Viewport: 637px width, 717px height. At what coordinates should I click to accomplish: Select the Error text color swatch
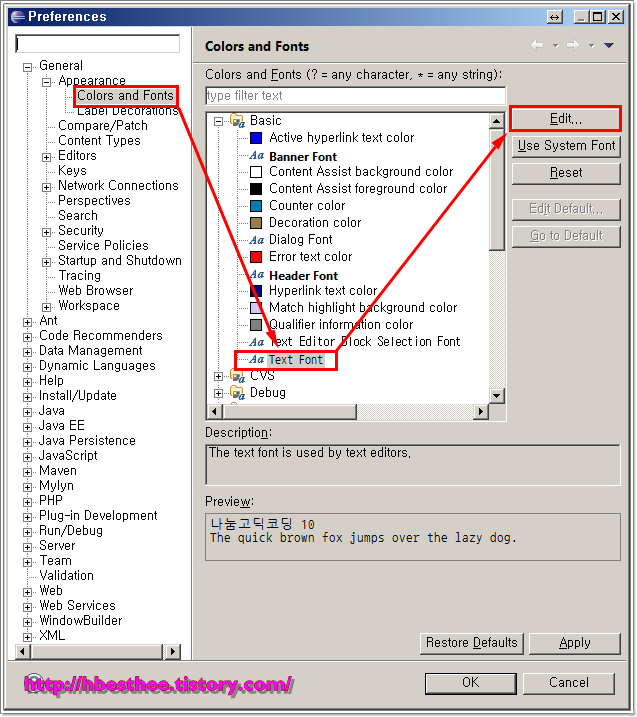256,257
